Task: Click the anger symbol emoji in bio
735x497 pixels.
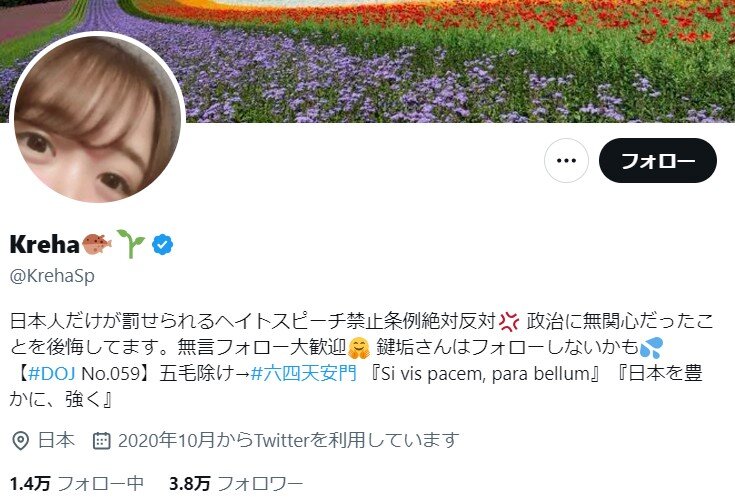Action: (x=509, y=321)
